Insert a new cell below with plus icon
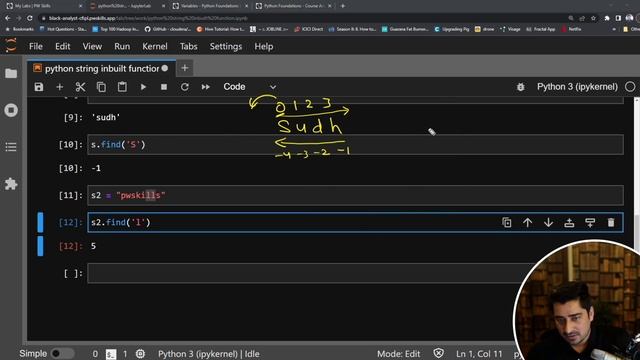 (60, 87)
